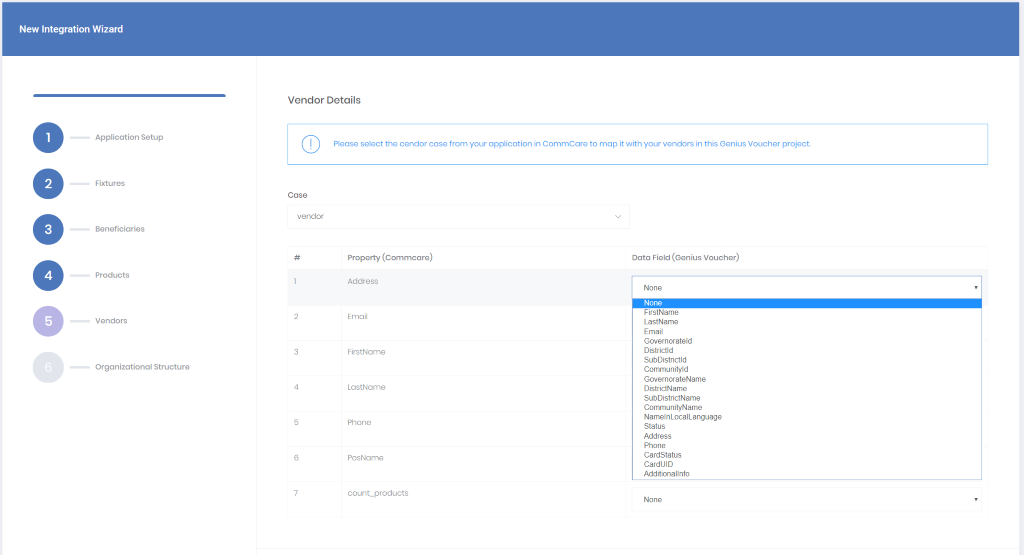This screenshot has height=555, width=1024.
Task: Select FirstName from the dropdown list
Action: pos(661,313)
